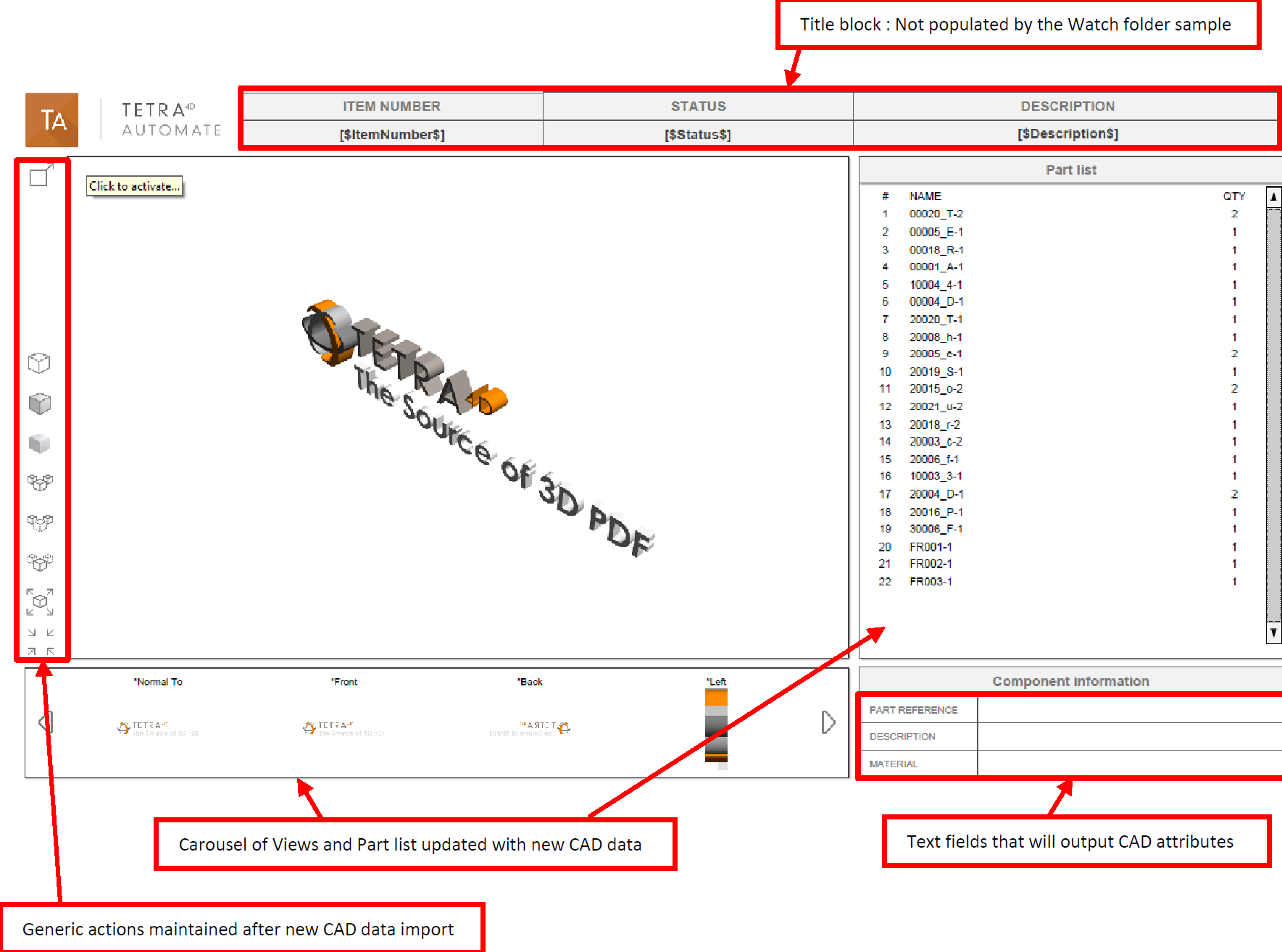The height and width of the screenshot is (952, 1282).
Task: Select part '00004_D-1' in list
Action: [936, 301]
